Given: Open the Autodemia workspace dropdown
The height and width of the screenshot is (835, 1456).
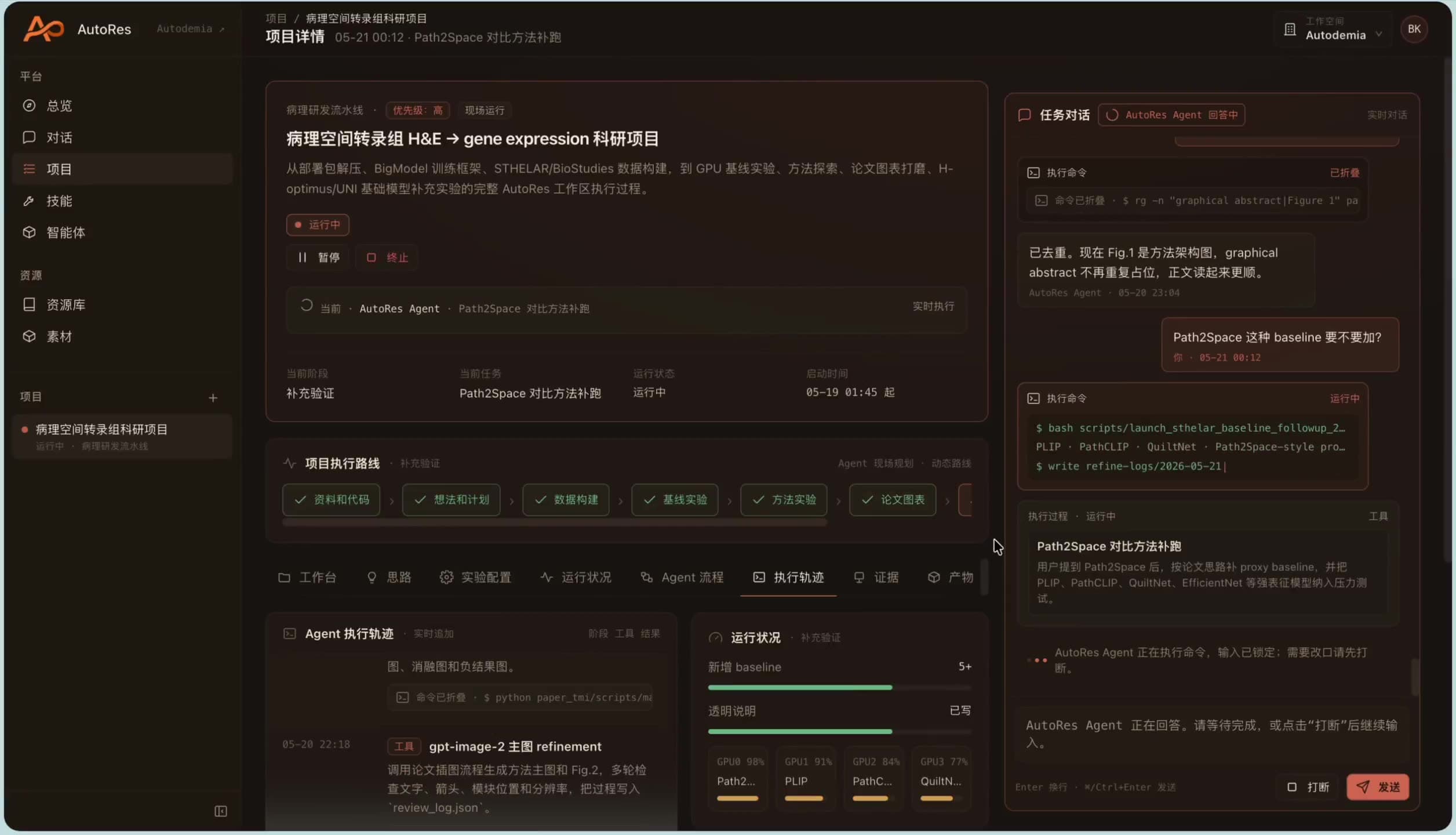Looking at the screenshot, I should click(1333, 29).
